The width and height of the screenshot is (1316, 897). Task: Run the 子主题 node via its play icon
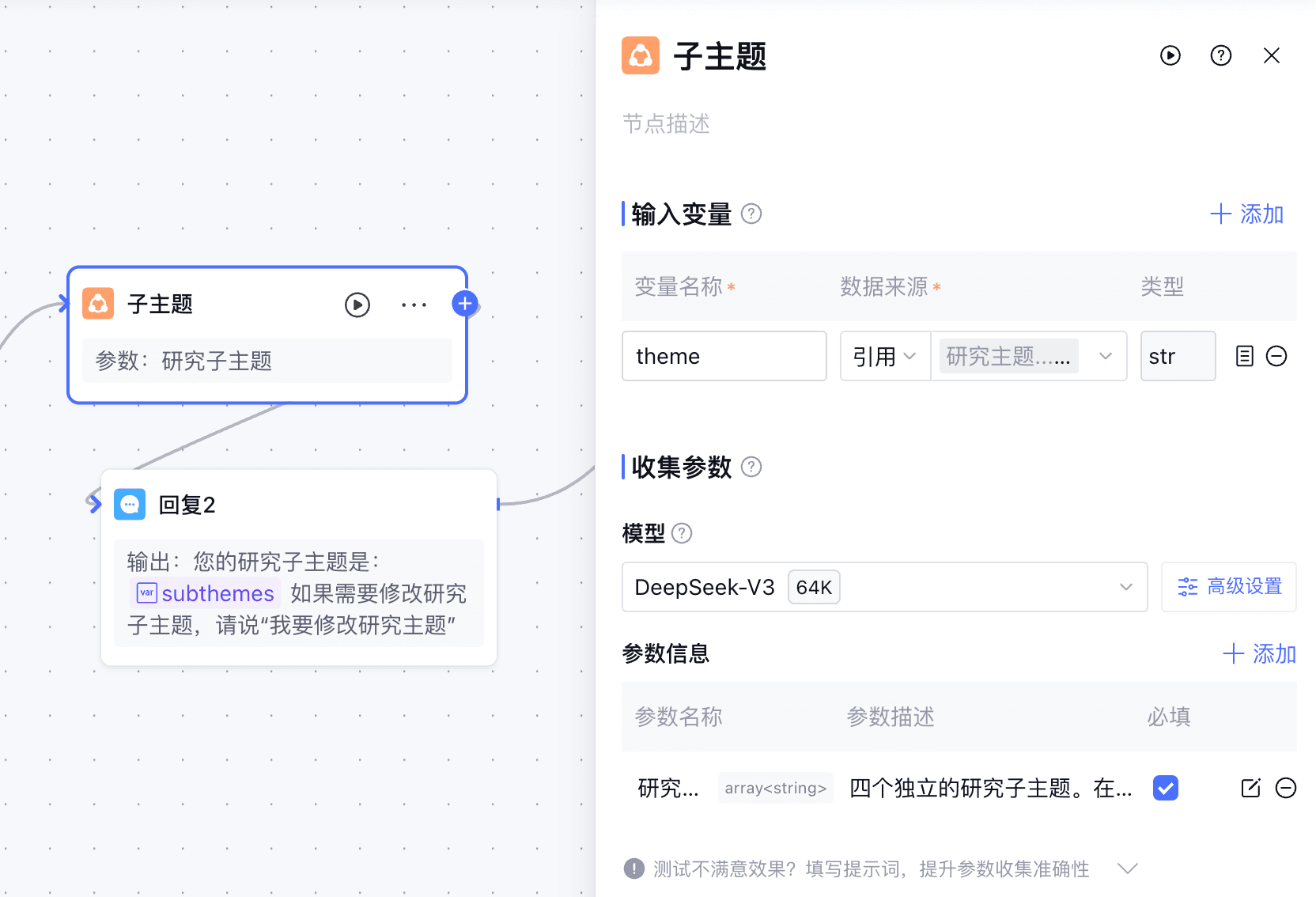click(x=357, y=305)
